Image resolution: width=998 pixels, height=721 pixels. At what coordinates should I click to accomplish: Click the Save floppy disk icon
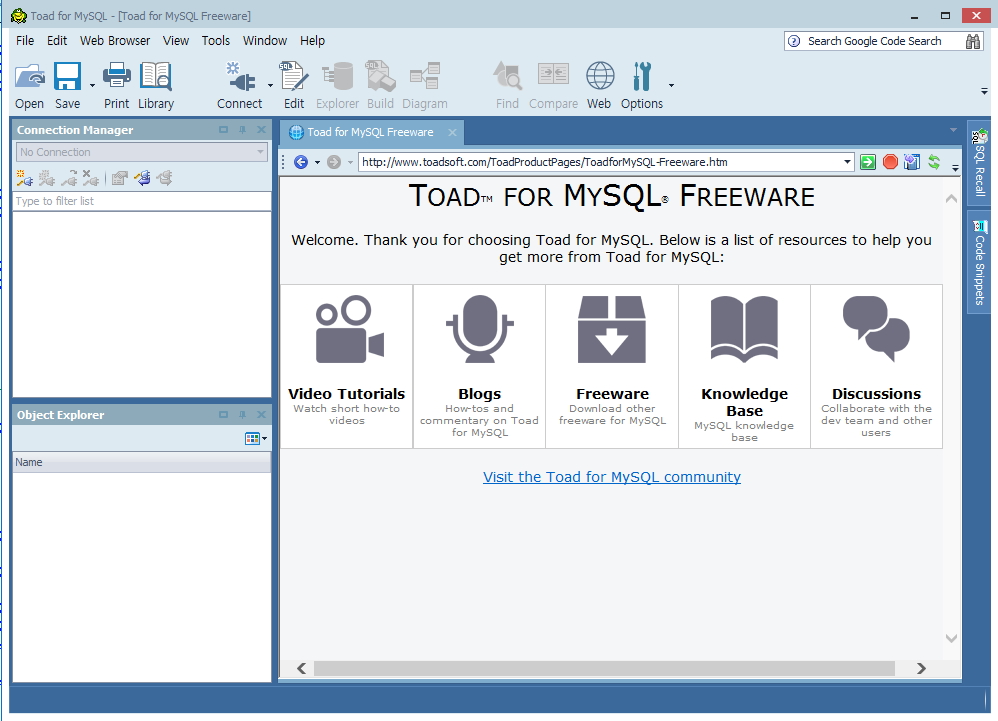67,77
